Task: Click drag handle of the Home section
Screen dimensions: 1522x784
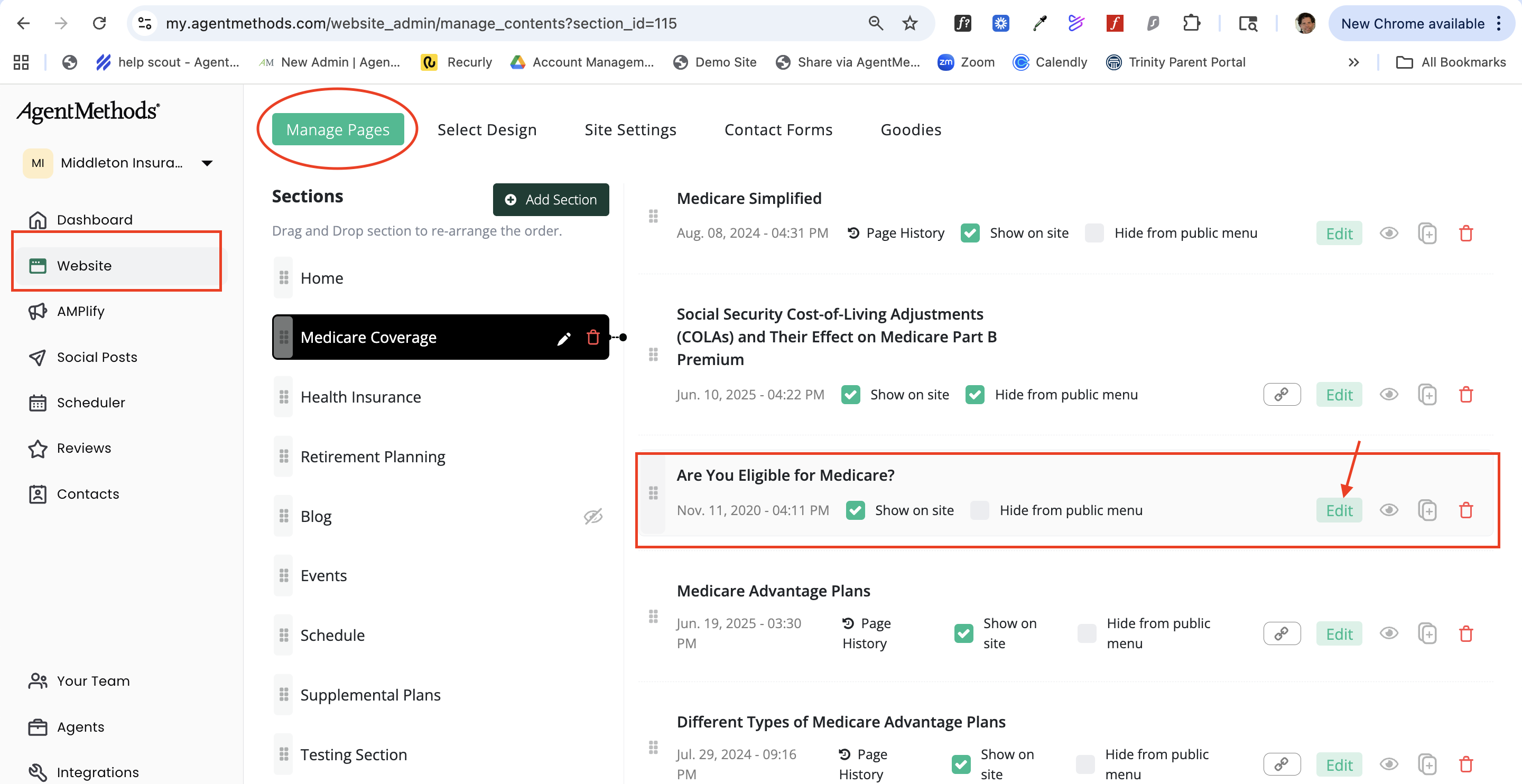Action: (284, 278)
